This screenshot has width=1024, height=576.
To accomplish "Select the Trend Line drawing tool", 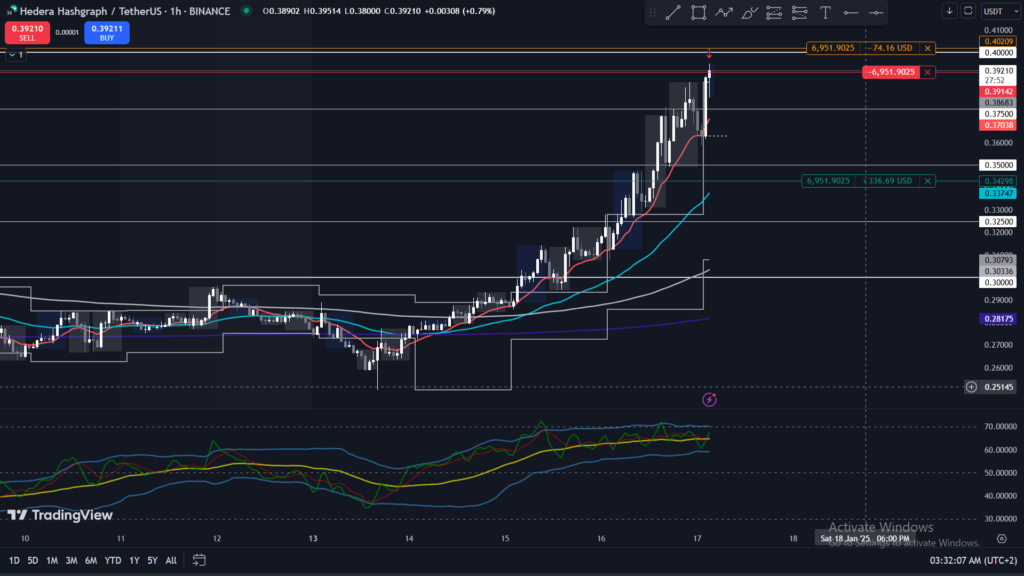I will (673, 13).
